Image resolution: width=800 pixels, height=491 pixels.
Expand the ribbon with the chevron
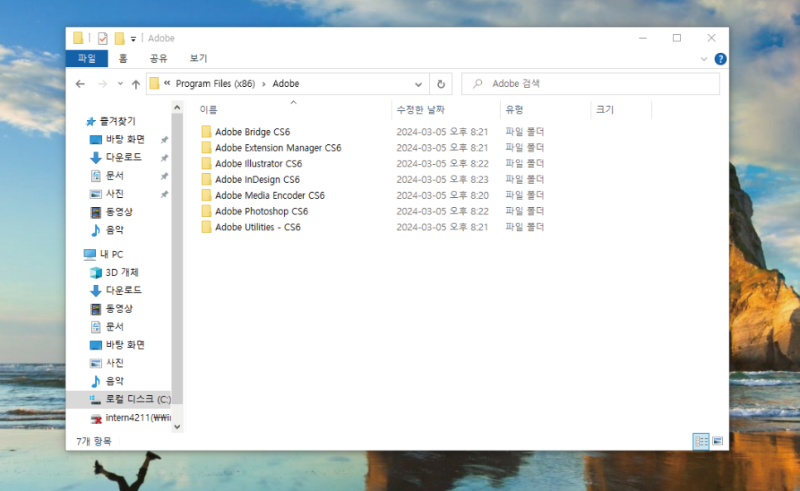[x=704, y=59]
